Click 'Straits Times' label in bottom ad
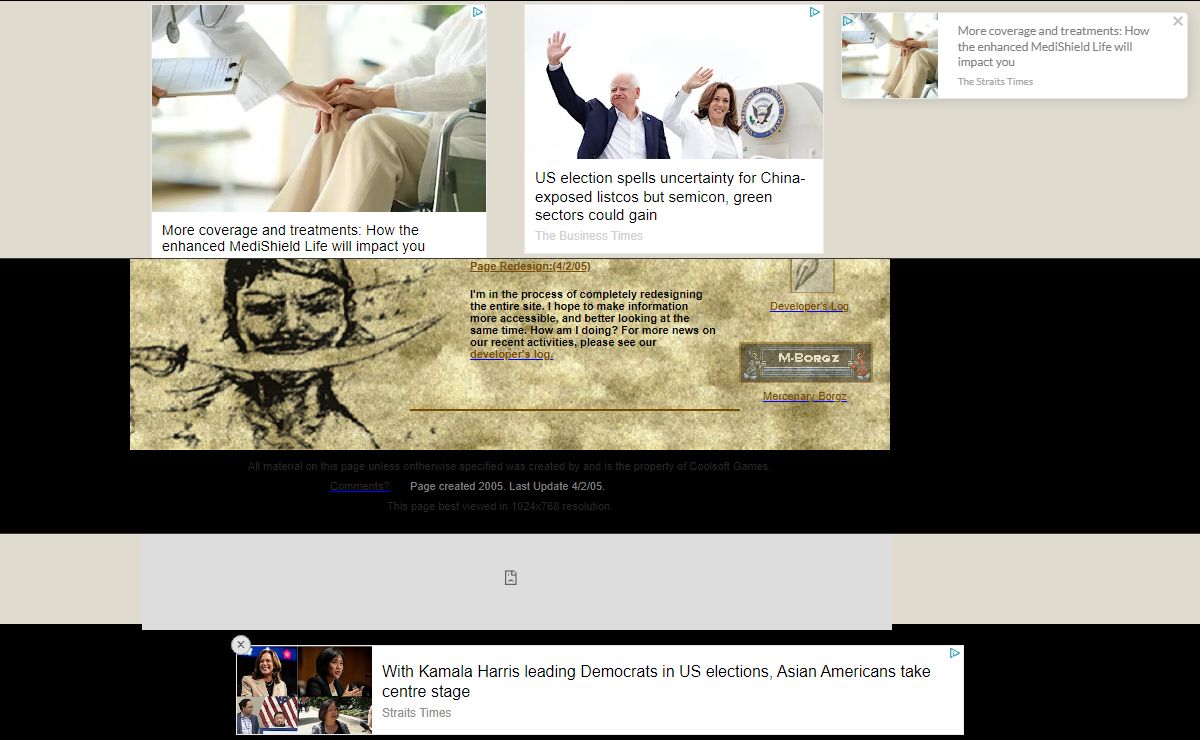This screenshot has width=1200, height=740. [416, 713]
